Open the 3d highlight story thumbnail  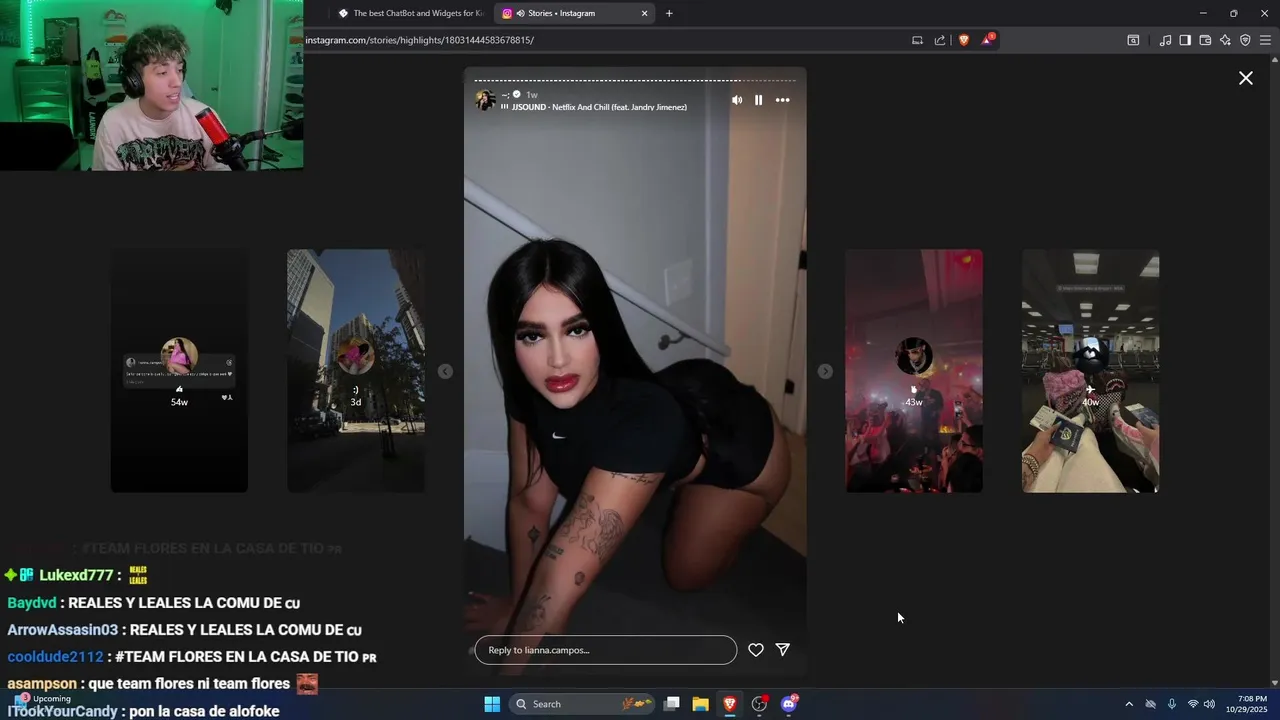click(356, 371)
